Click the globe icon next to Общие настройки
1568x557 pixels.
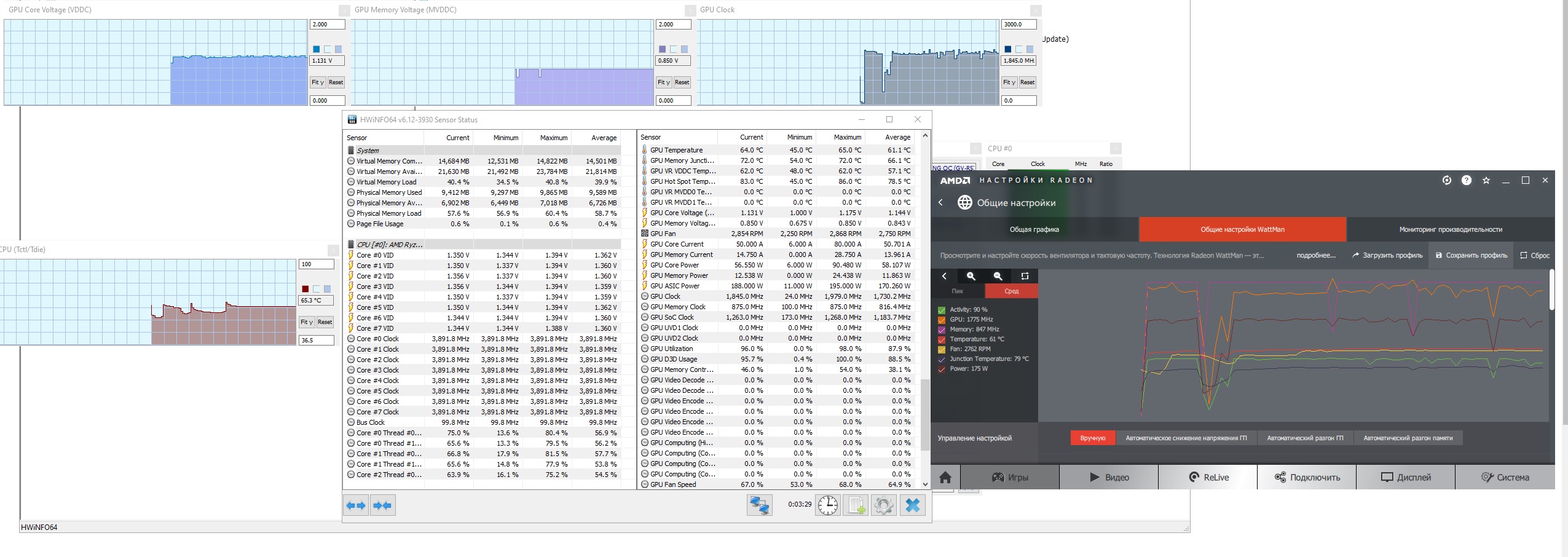click(964, 202)
